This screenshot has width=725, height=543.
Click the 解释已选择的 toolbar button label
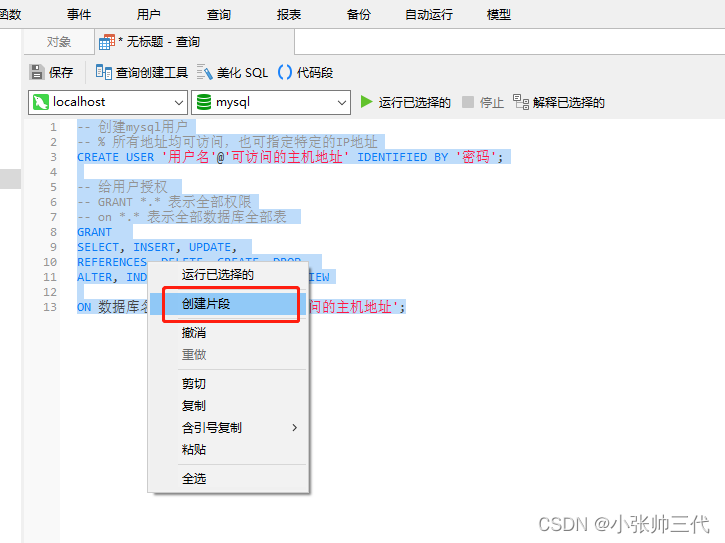point(569,102)
